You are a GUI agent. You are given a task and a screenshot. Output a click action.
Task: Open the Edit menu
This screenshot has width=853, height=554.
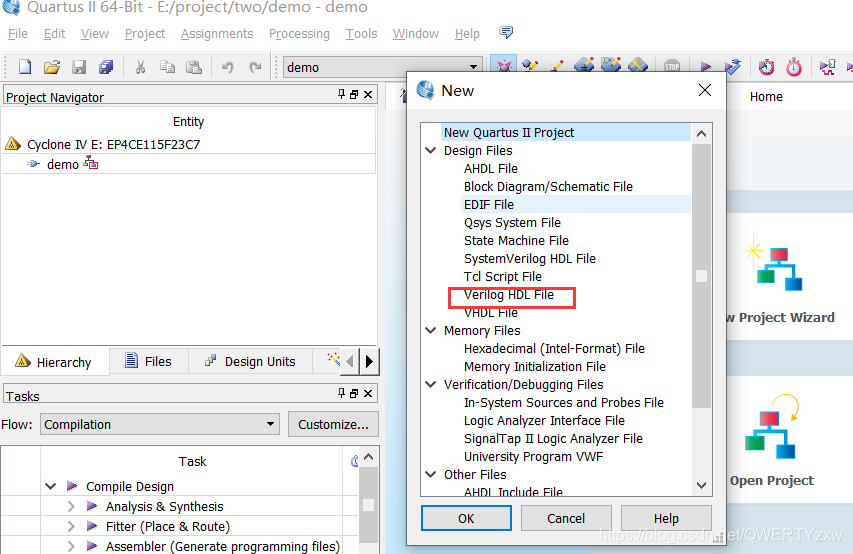[54, 34]
